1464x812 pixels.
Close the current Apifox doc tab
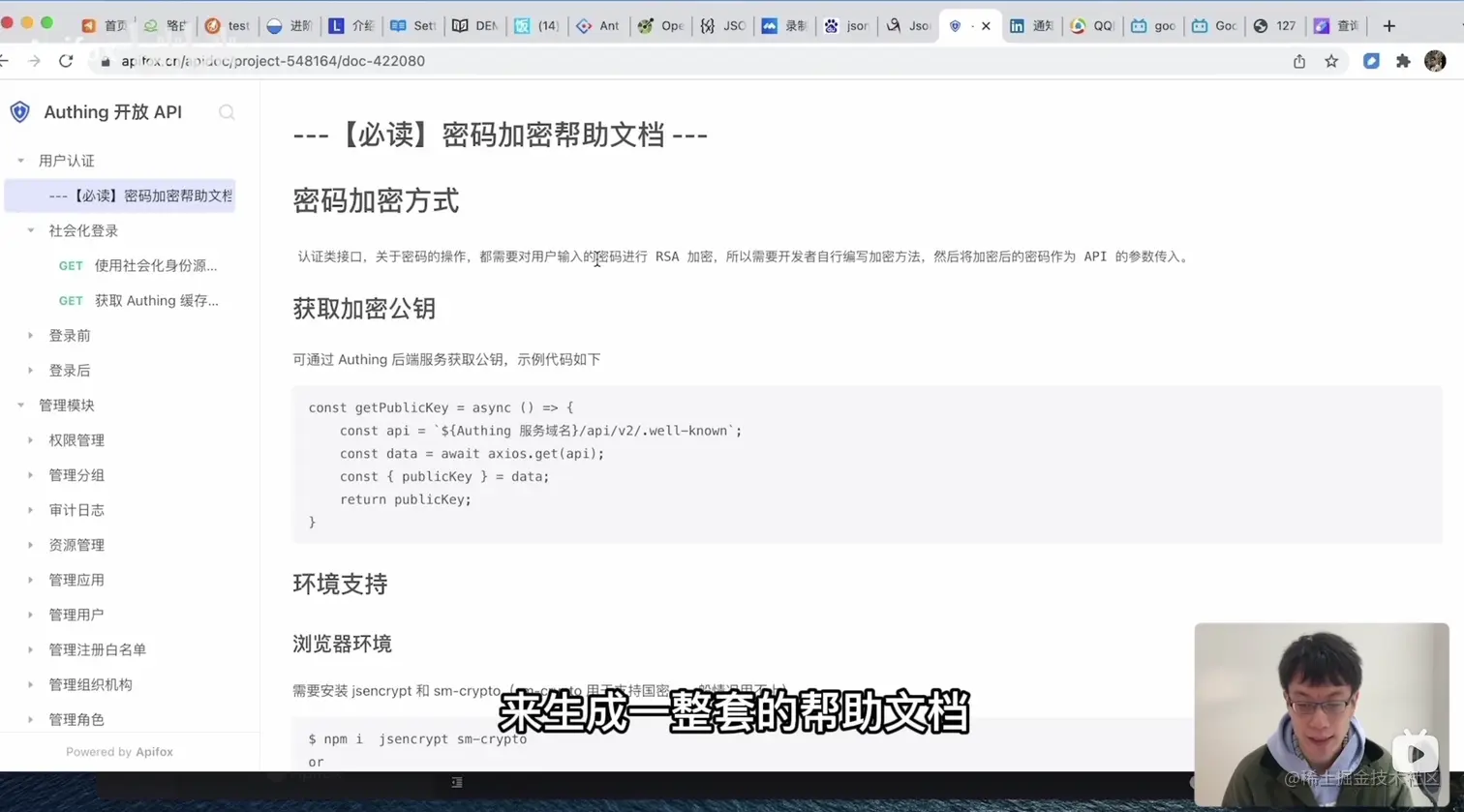pos(986,26)
